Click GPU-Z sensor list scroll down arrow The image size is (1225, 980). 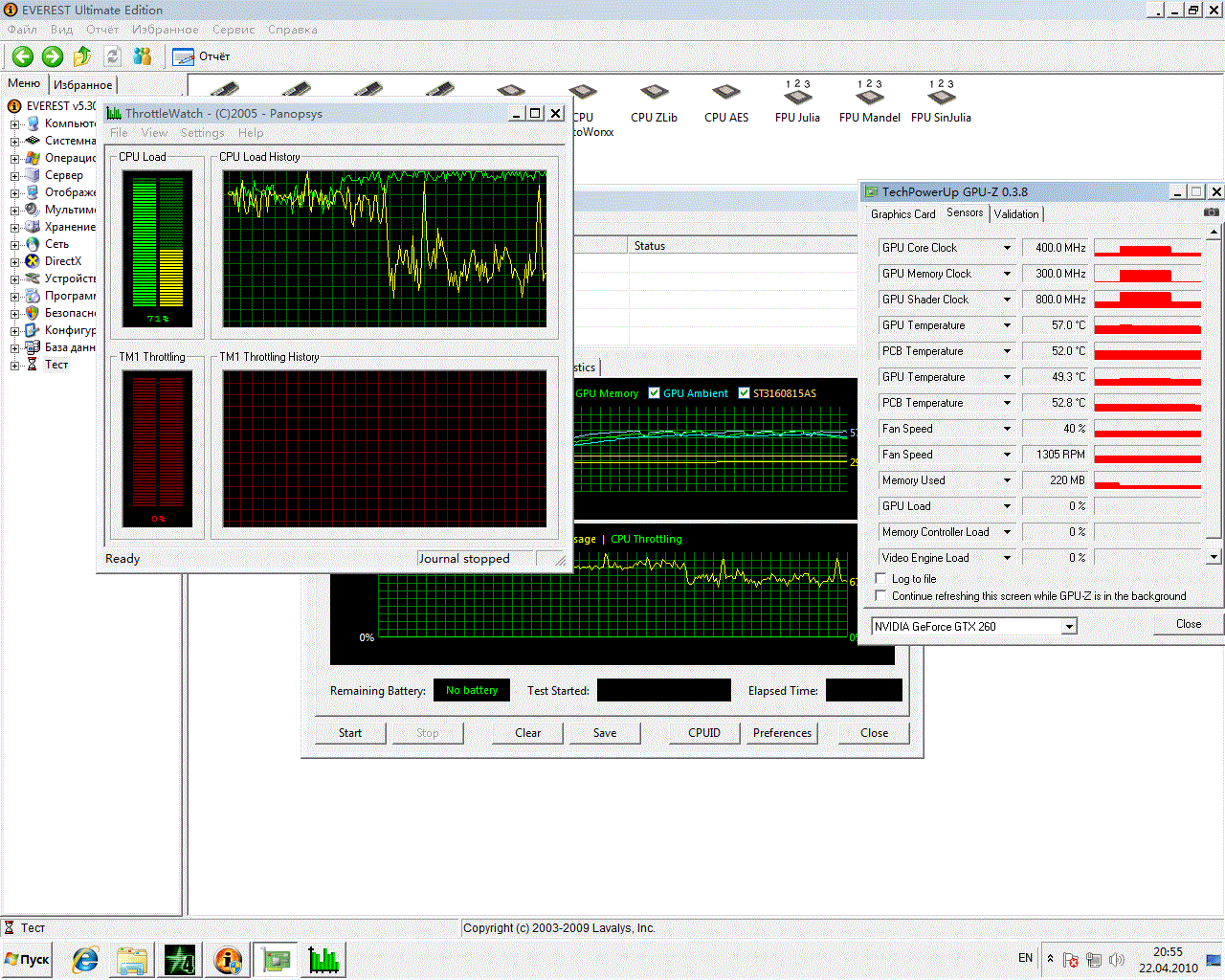click(x=1214, y=557)
